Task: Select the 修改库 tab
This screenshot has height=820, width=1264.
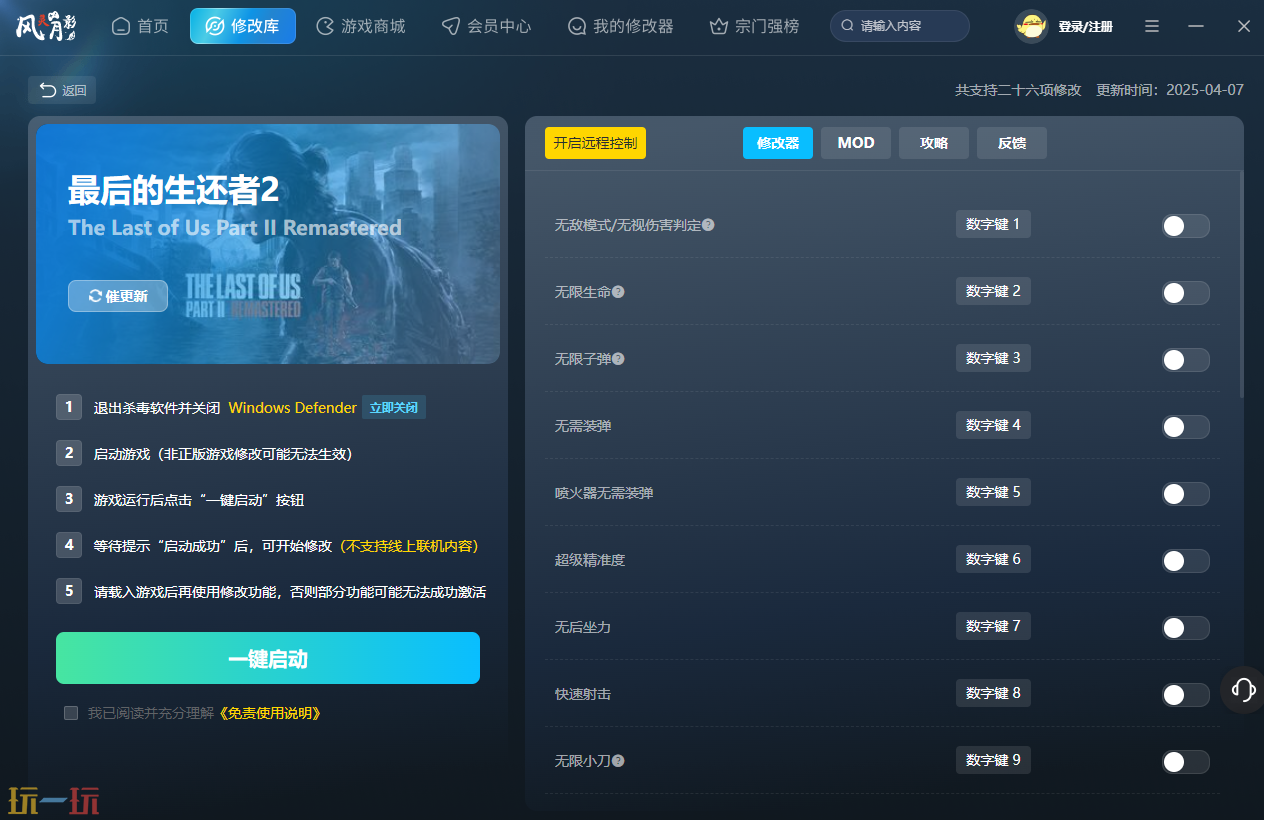Action: click(243, 26)
